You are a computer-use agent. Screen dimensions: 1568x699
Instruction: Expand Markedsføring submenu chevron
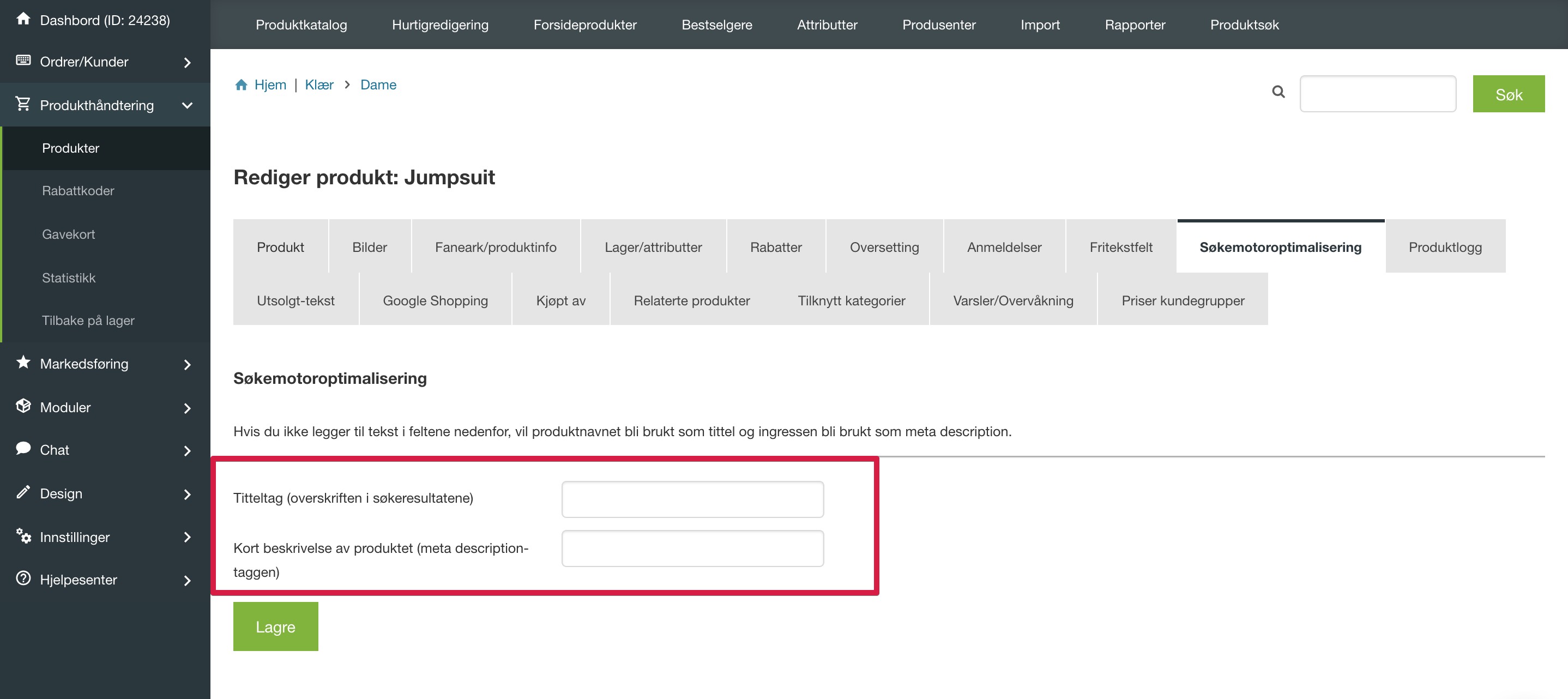[188, 365]
